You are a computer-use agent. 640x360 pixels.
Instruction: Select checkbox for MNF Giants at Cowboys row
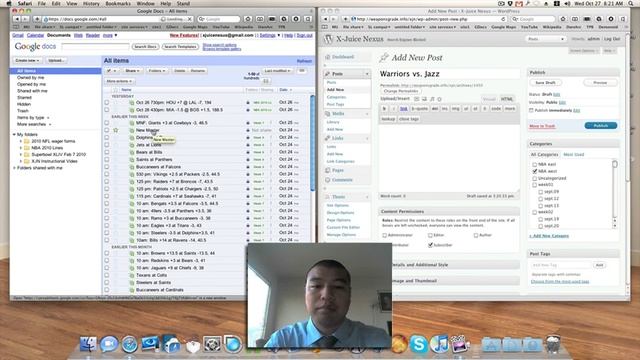click(107, 122)
